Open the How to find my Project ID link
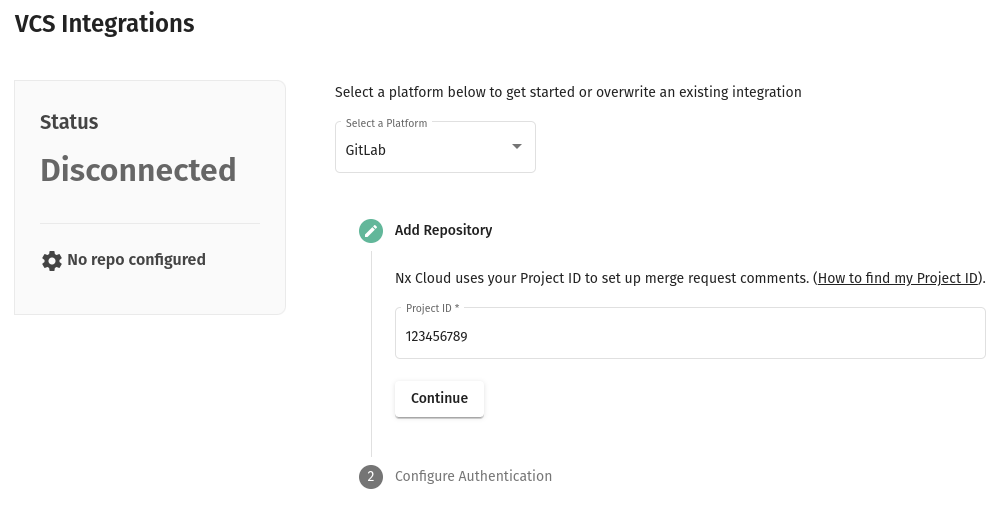Screen dimensions: 1004x527 coord(897,278)
